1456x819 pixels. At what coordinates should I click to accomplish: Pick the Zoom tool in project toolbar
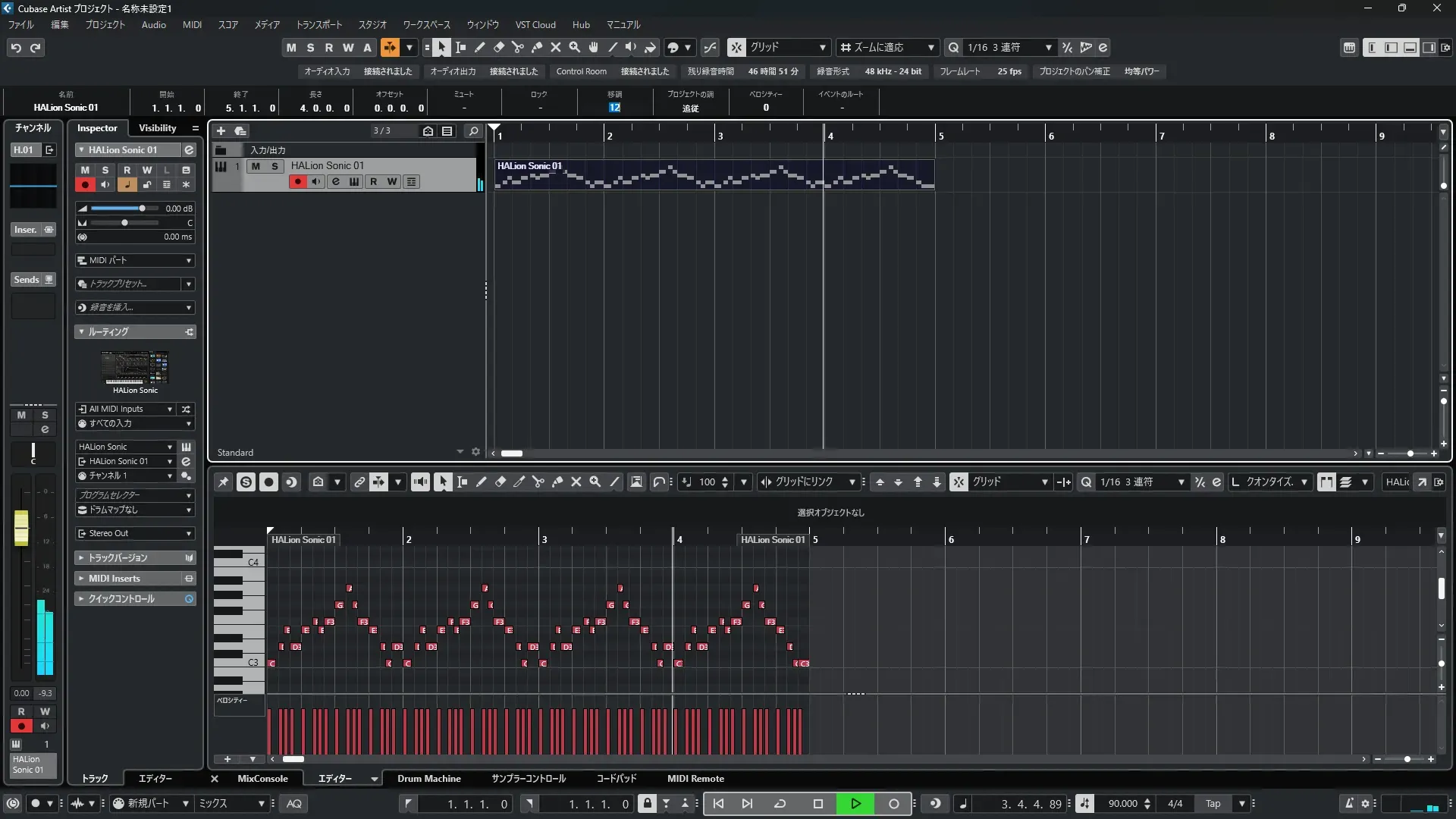point(575,48)
